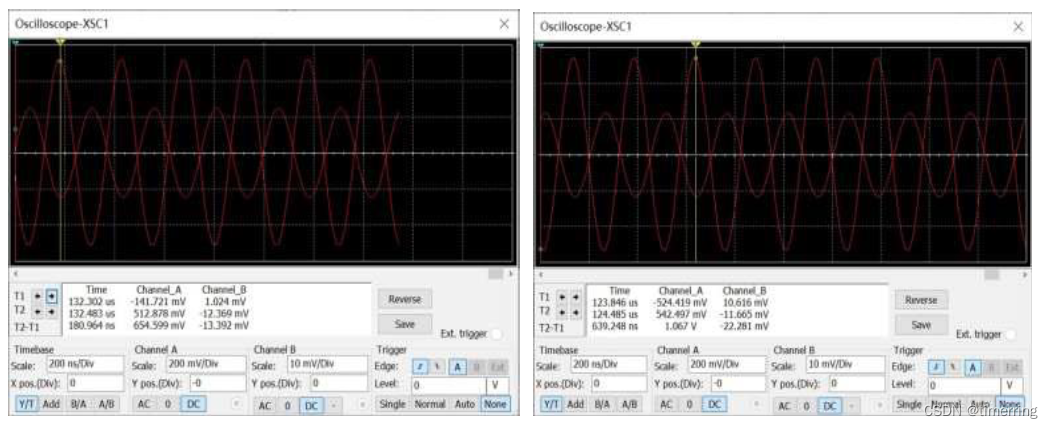Click Channel B Scale field, right oscilloscope
Image resolution: width=1053 pixels, height=428 pixels.
pos(843,365)
